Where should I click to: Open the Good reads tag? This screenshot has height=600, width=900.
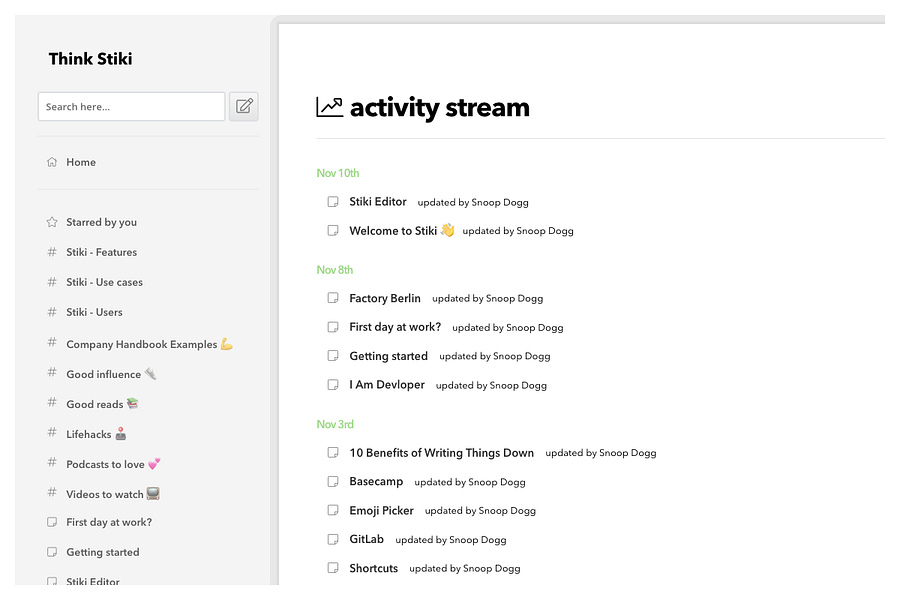point(102,404)
